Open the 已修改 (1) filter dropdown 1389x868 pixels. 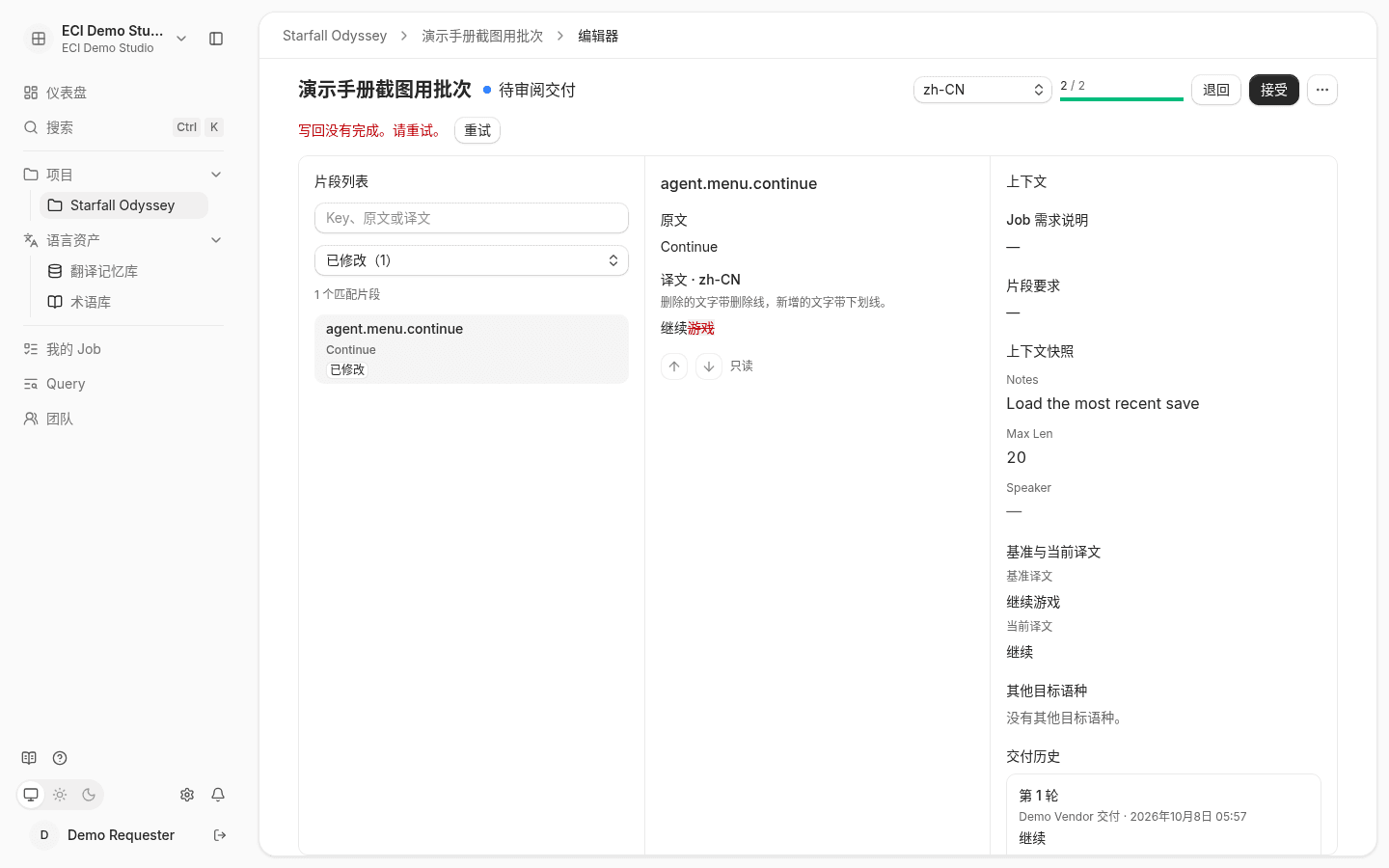coord(472,260)
